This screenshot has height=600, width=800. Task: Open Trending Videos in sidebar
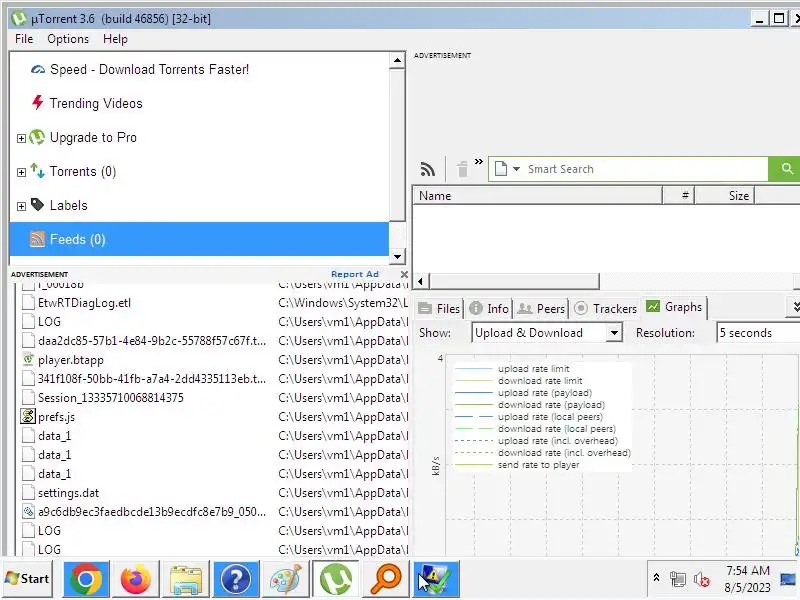pyautogui.click(x=96, y=104)
